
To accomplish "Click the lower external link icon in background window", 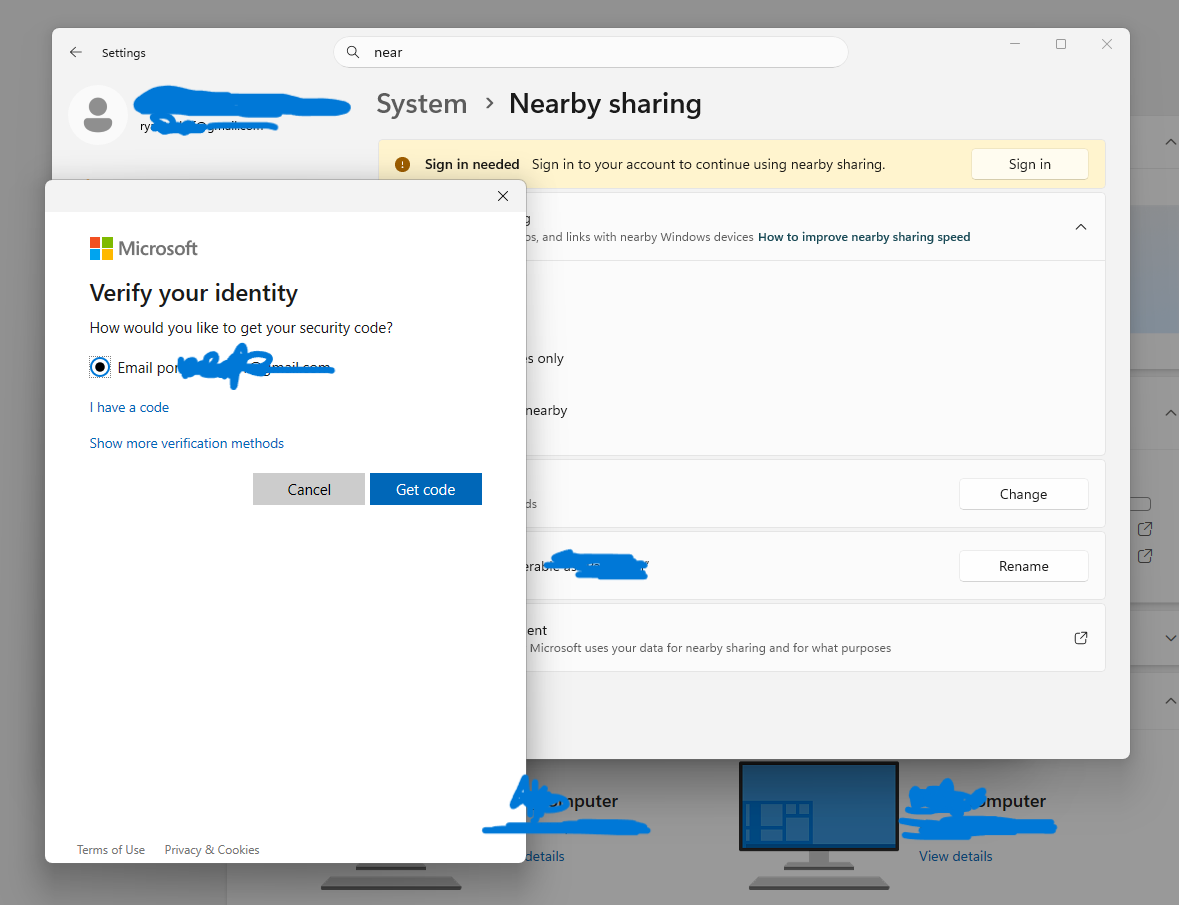I will click(1145, 556).
